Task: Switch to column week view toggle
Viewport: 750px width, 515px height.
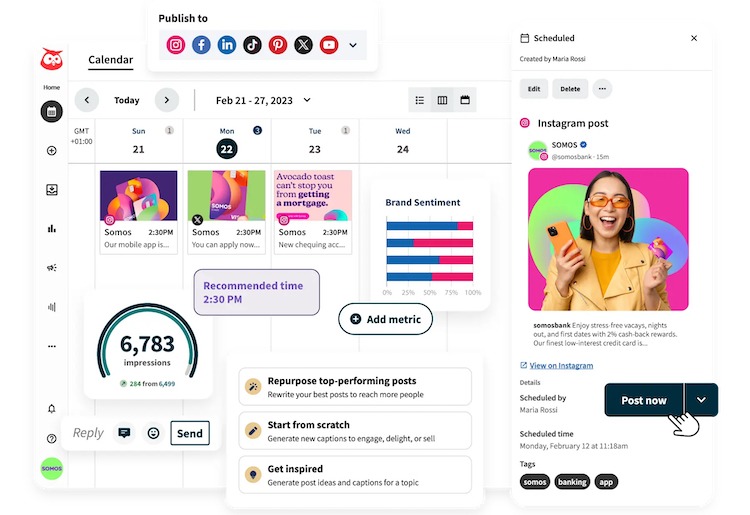Action: coord(442,100)
